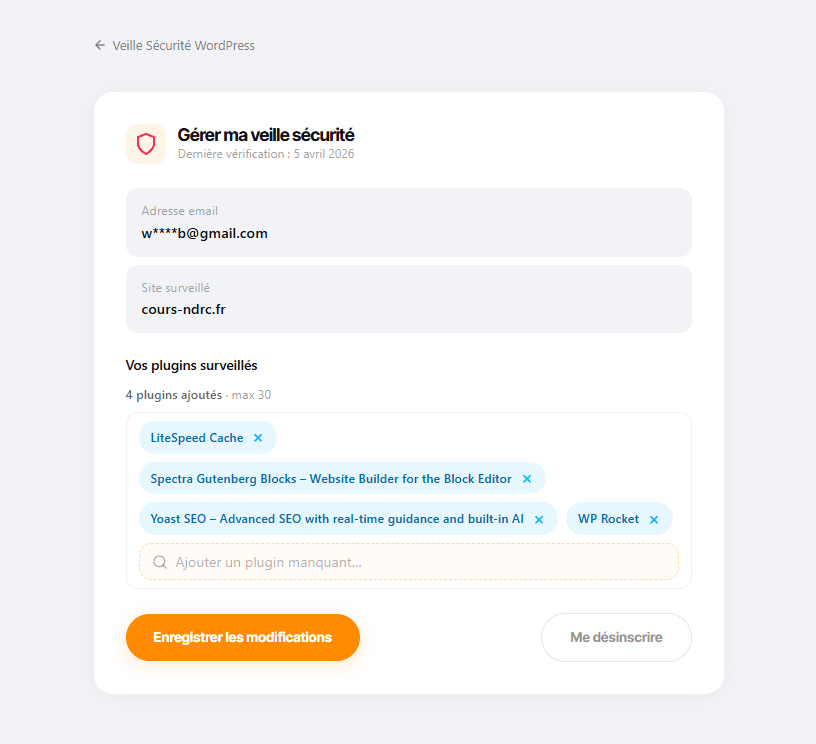Click the red shield icon

pyautogui.click(x=146, y=143)
